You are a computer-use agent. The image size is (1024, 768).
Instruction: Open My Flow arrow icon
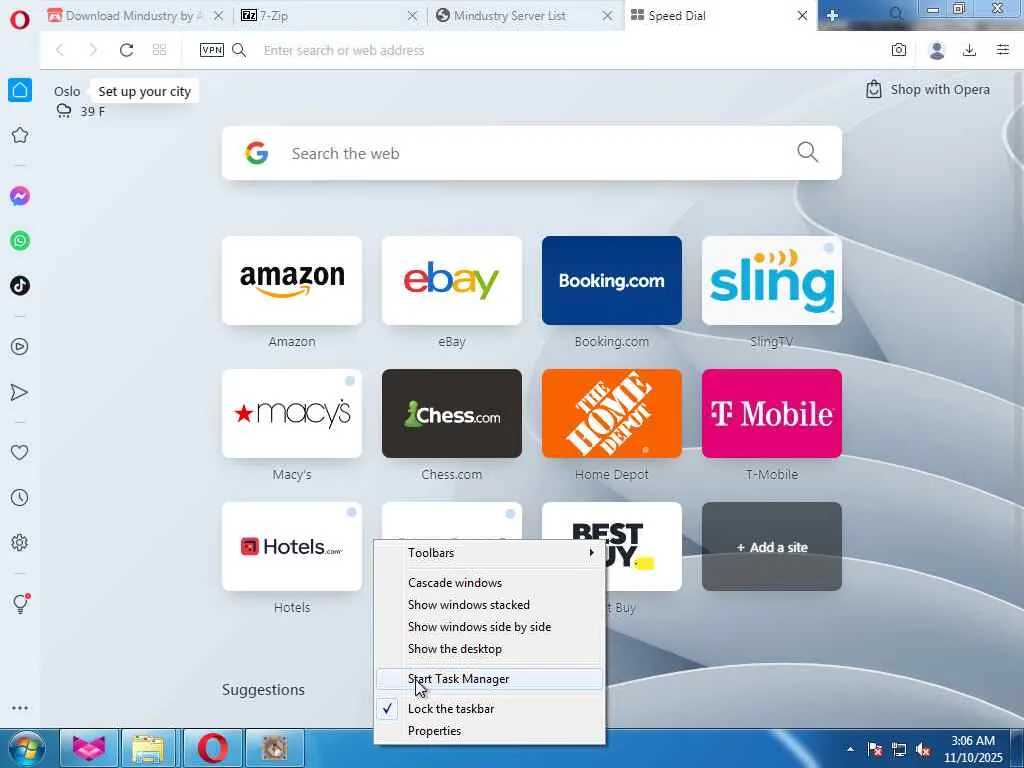(x=20, y=392)
